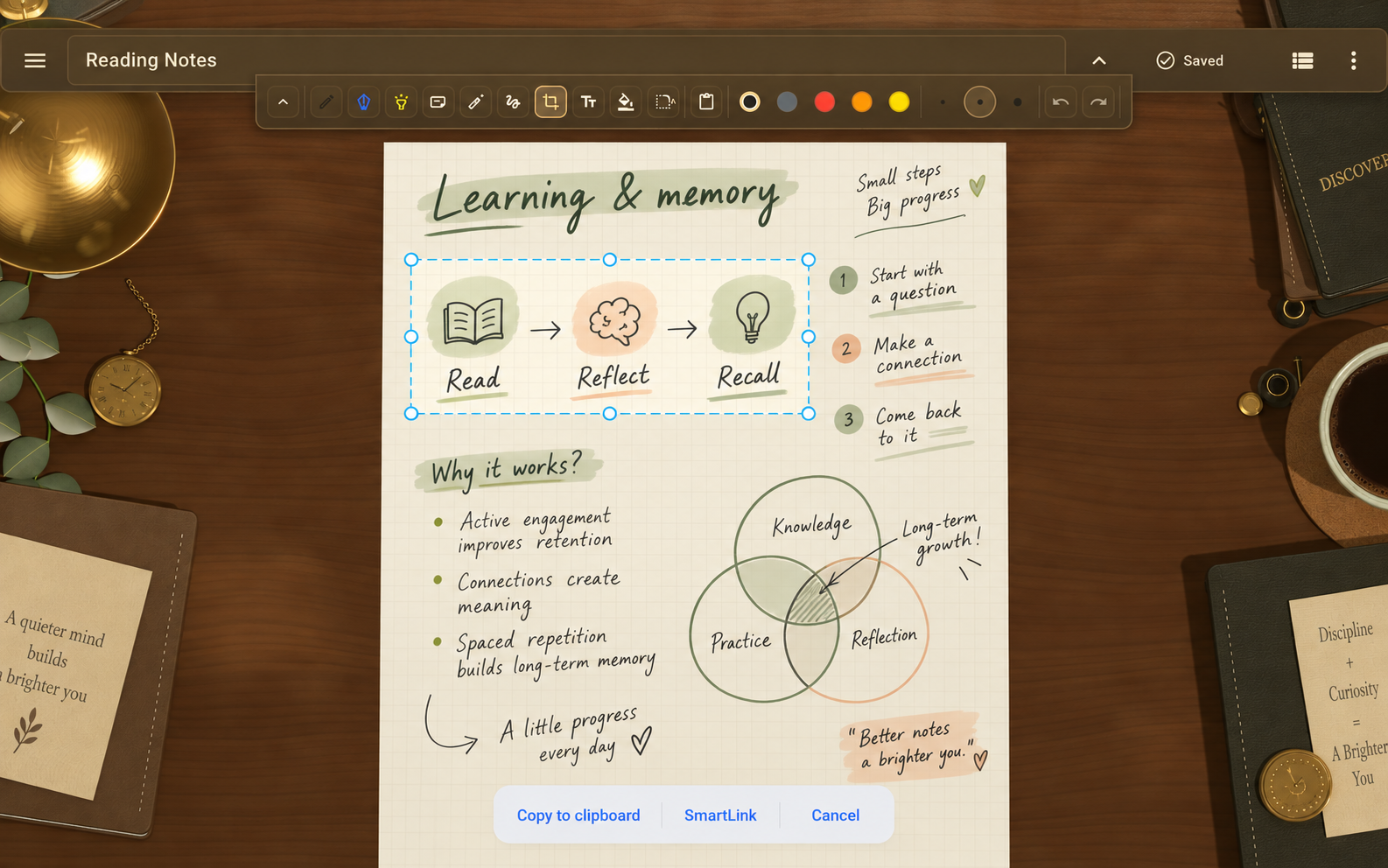Click the Saved status indicator
The image size is (1388, 868).
pos(1190,60)
